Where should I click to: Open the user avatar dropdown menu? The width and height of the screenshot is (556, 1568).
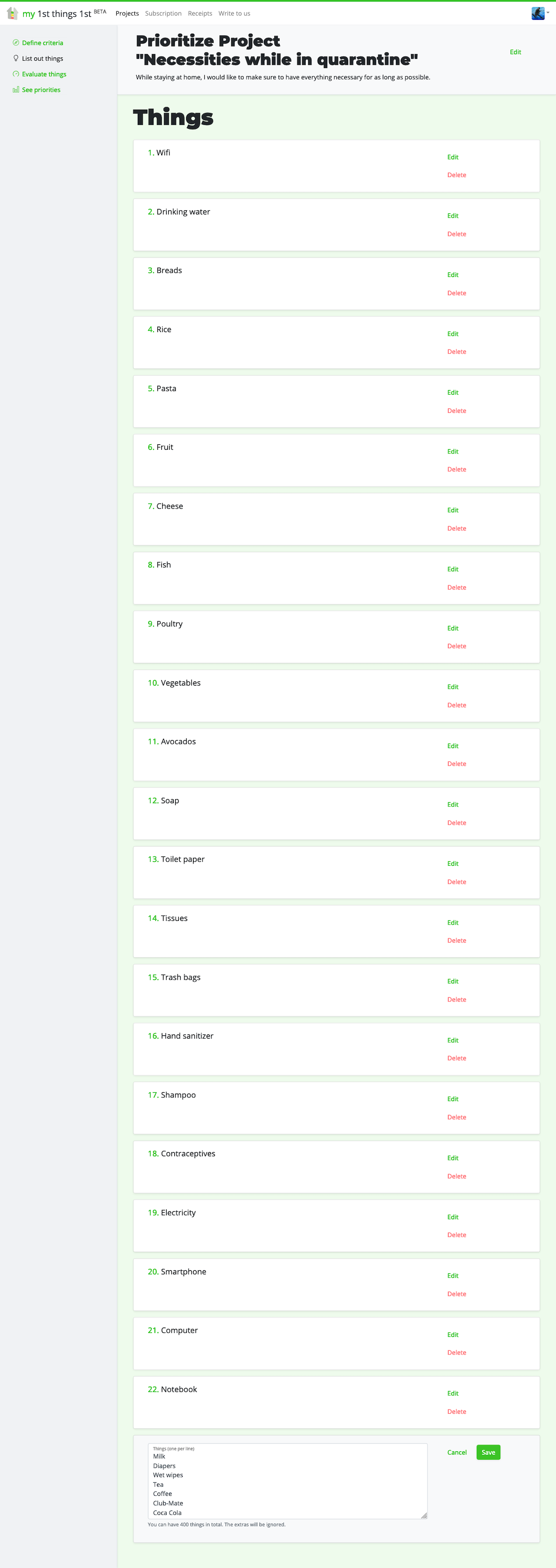(x=540, y=13)
